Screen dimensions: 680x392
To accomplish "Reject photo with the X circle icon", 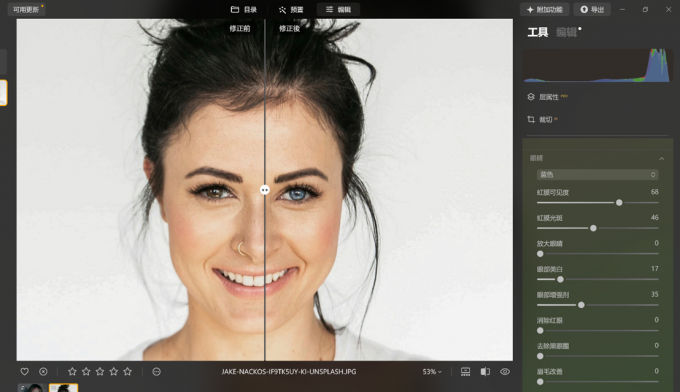I will [x=43, y=372].
